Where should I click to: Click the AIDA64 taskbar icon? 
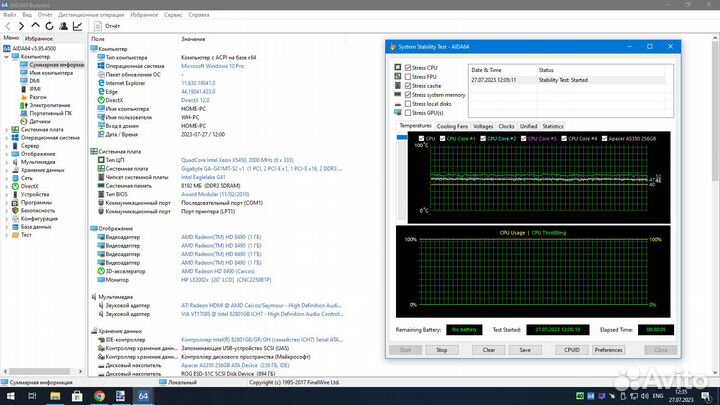coord(143,396)
